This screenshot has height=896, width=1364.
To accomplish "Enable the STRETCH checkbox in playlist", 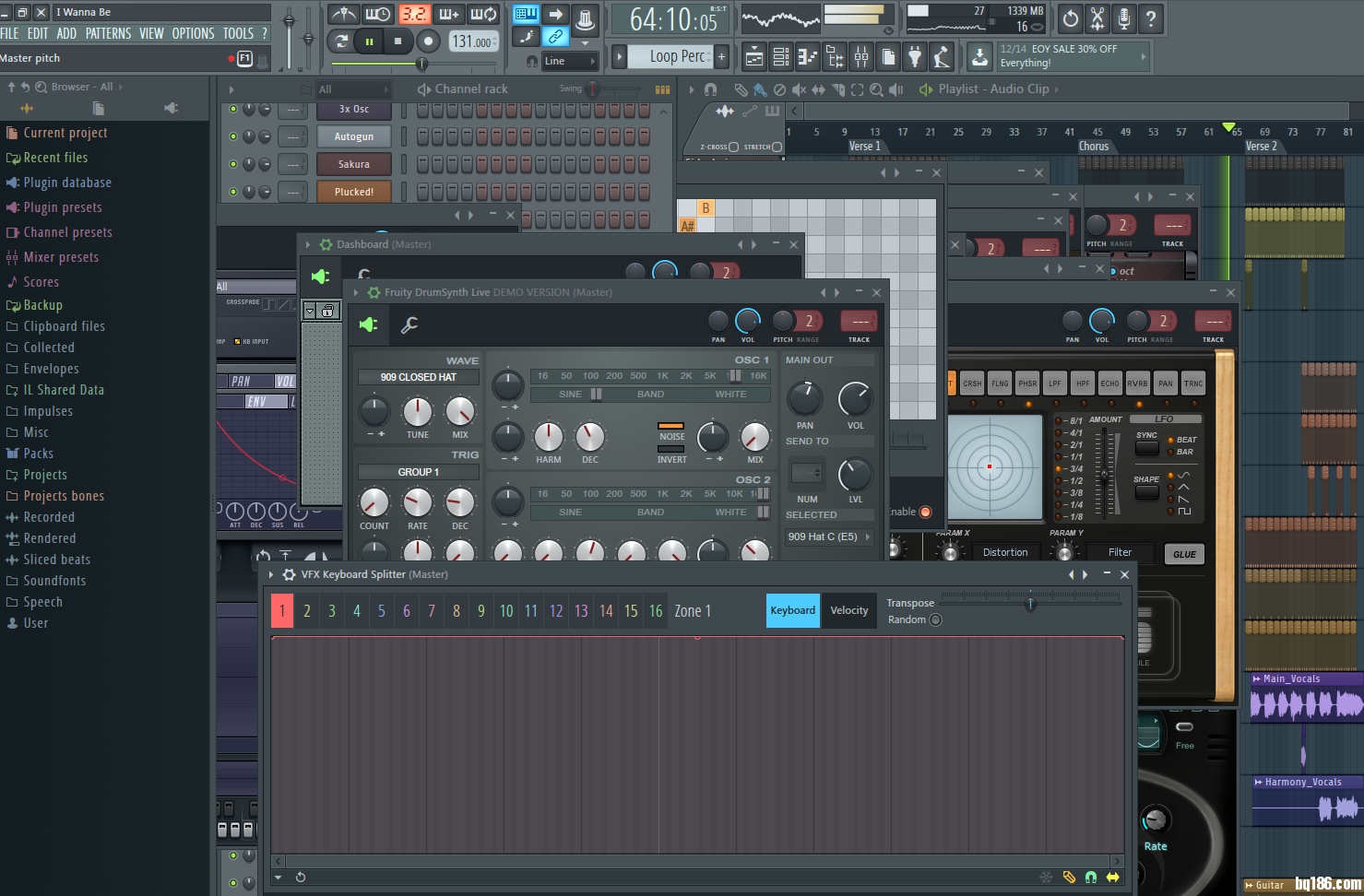I will click(x=777, y=147).
